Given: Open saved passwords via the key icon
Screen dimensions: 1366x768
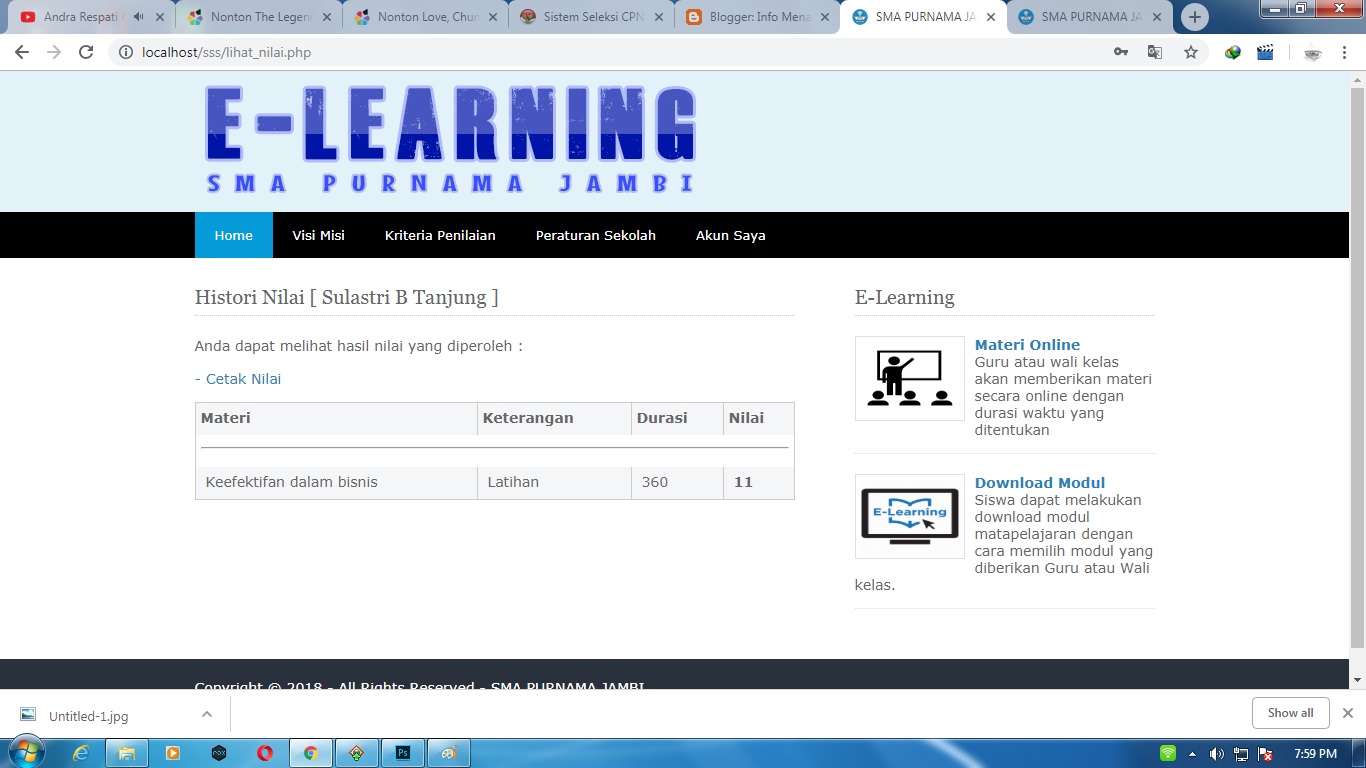Looking at the screenshot, I should pos(1121,51).
